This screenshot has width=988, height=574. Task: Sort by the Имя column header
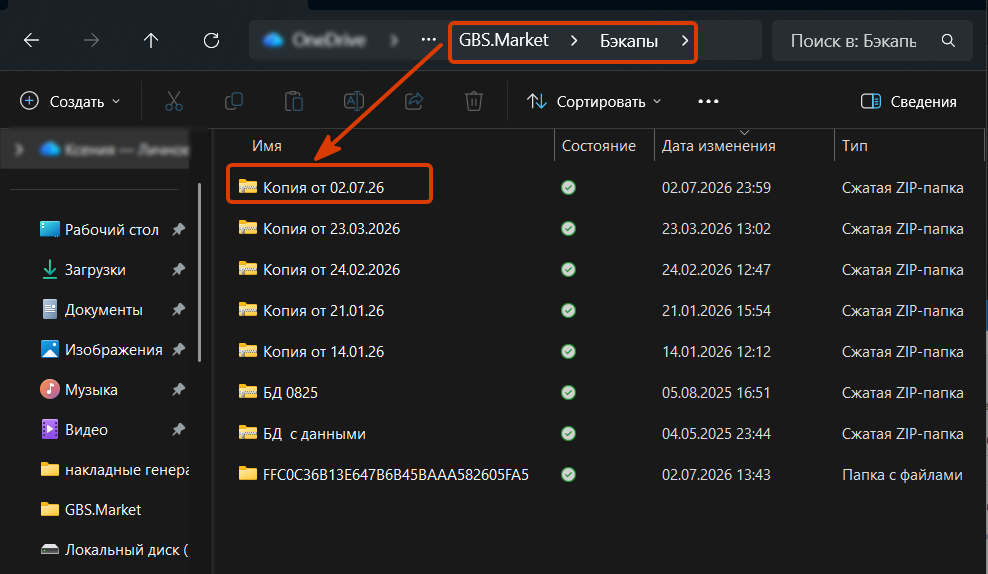point(267,146)
